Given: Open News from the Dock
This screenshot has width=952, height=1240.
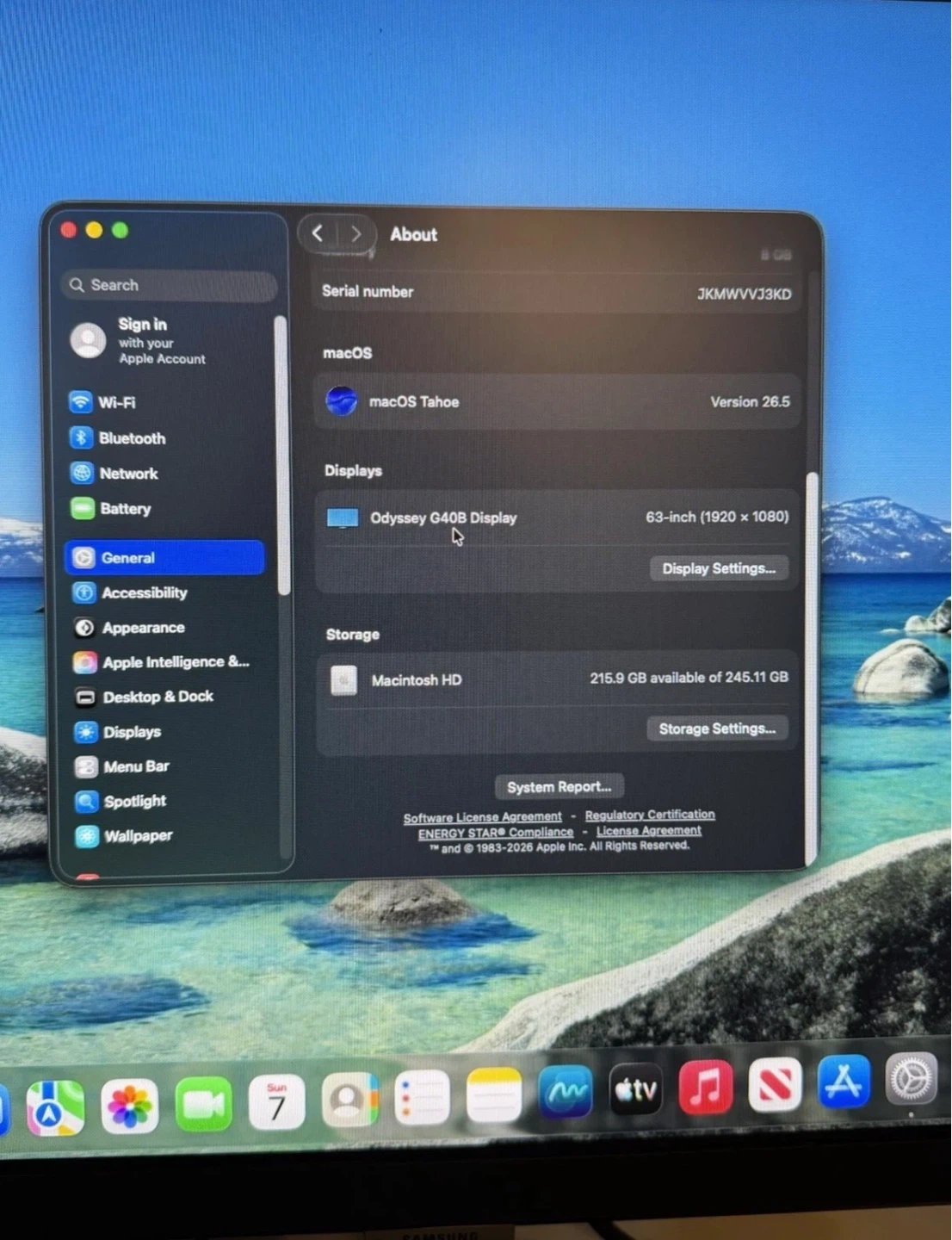Looking at the screenshot, I should click(x=776, y=1083).
